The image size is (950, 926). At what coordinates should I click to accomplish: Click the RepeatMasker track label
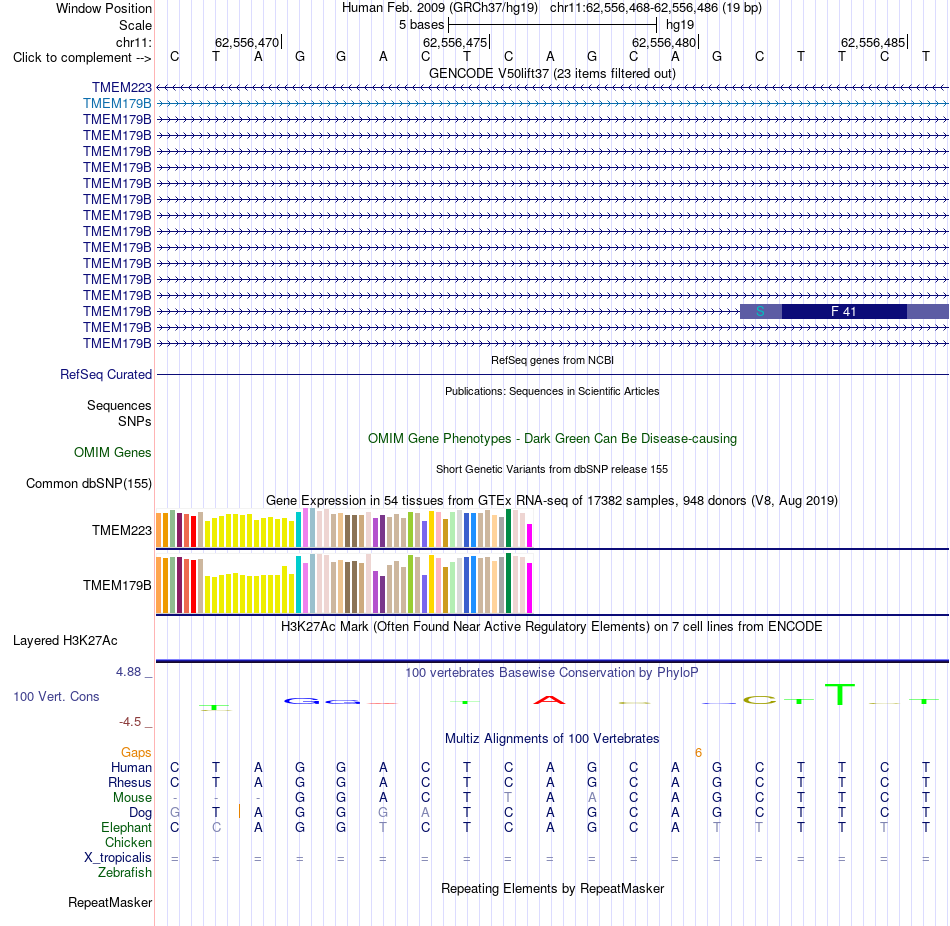(x=110, y=903)
